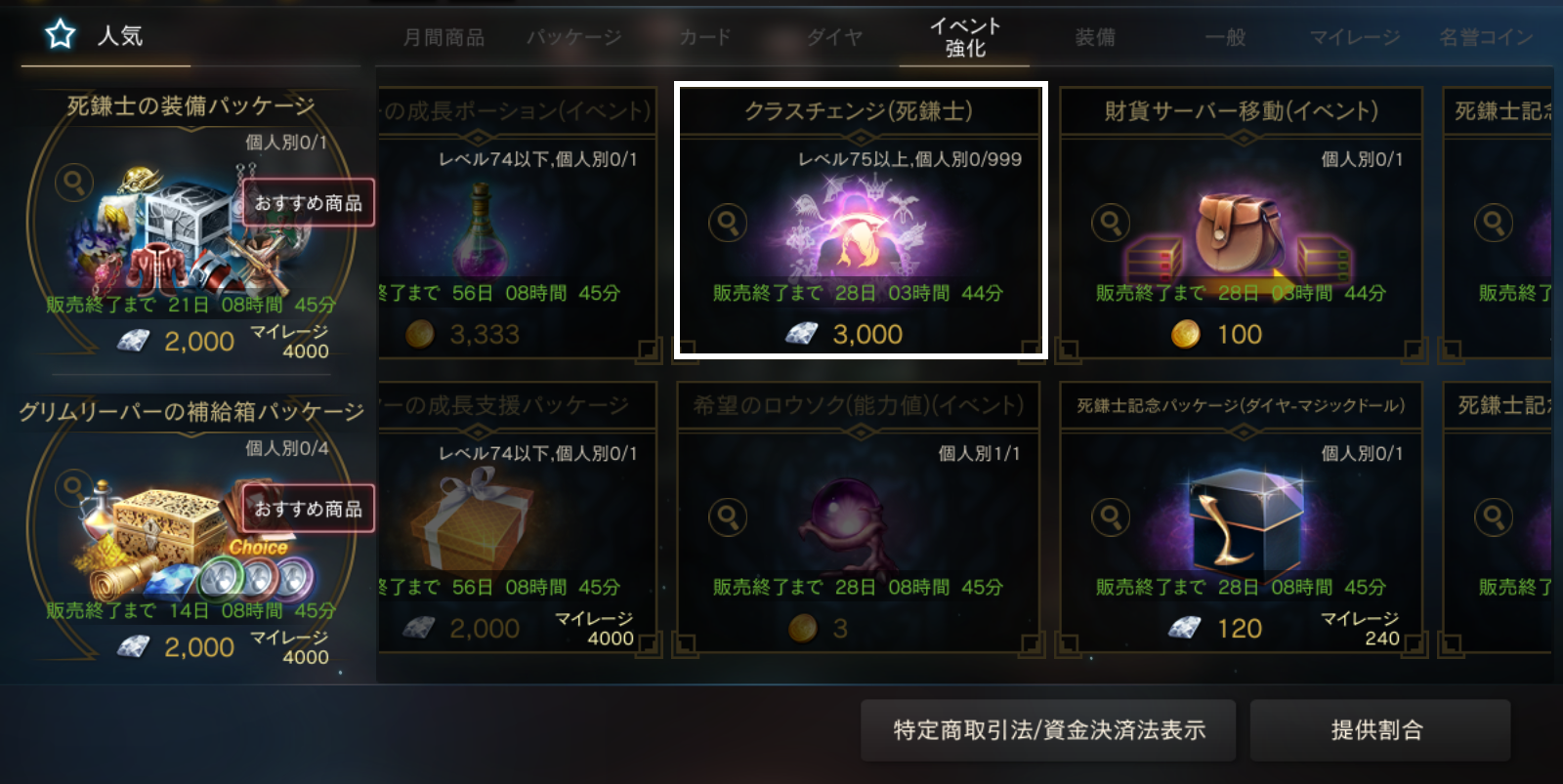Click the 提供割合 button
1563x784 pixels.
1379,730
